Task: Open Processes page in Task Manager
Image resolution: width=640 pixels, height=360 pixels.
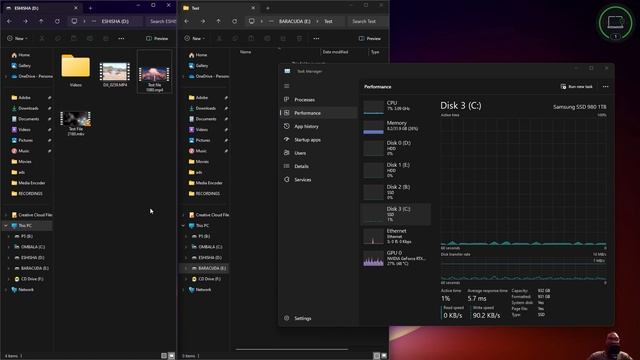Action: point(318,100)
